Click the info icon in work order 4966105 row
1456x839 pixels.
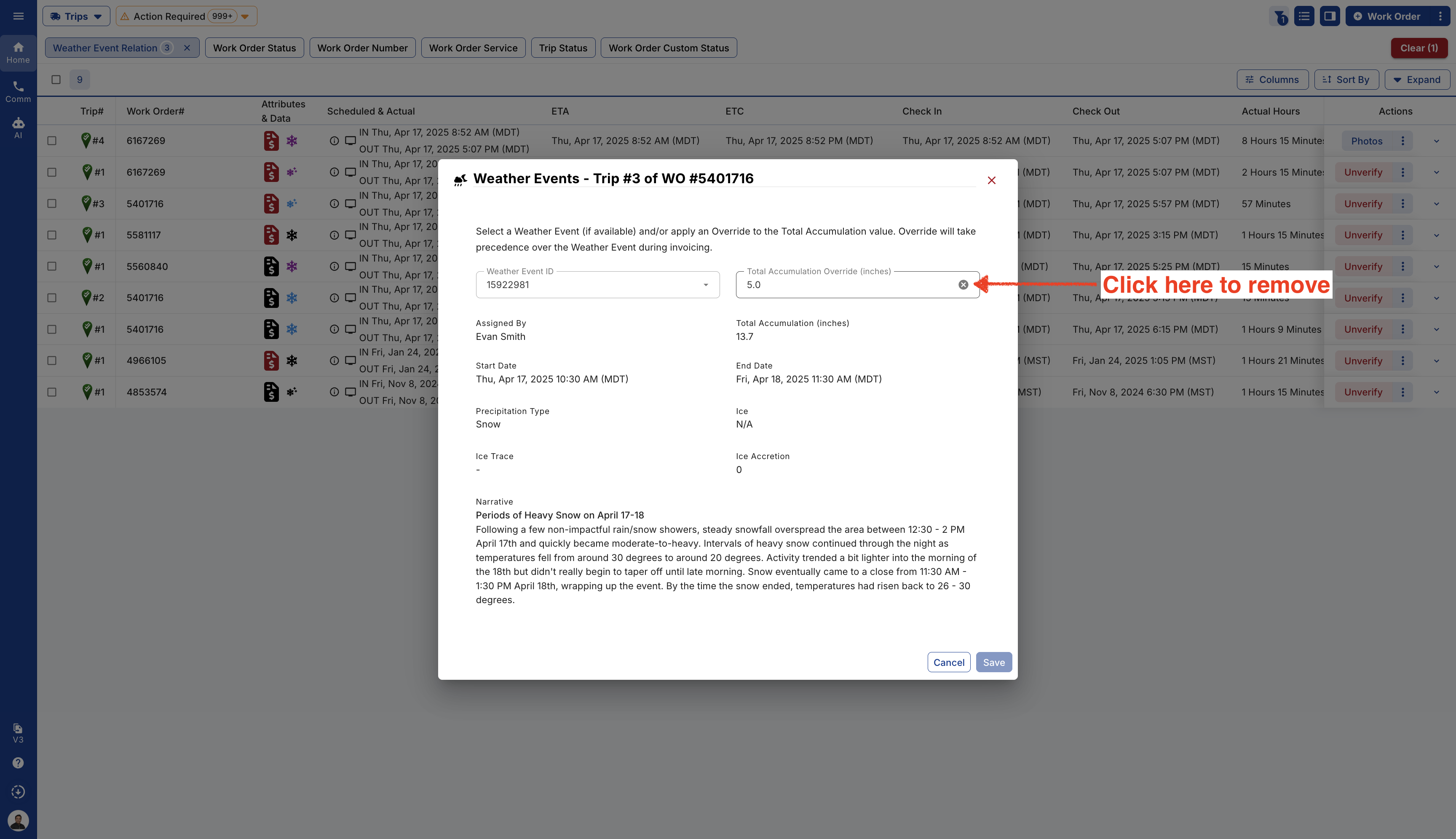point(334,361)
